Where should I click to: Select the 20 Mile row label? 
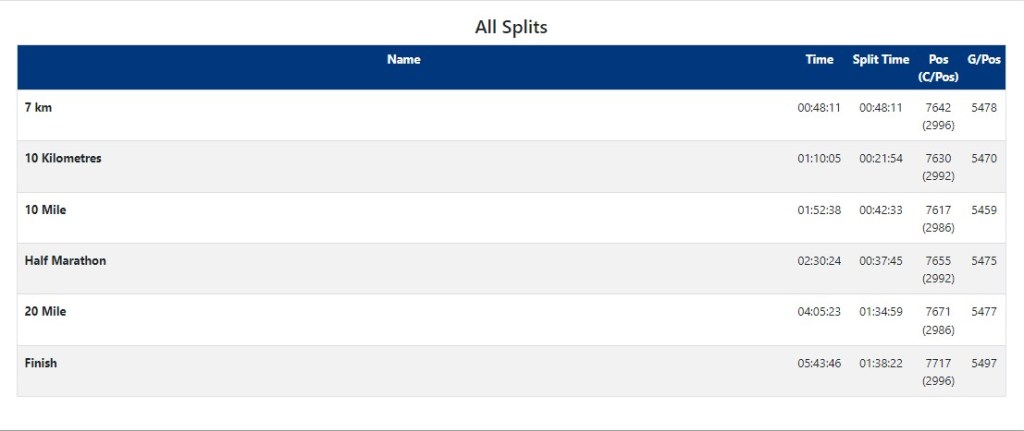tap(45, 312)
